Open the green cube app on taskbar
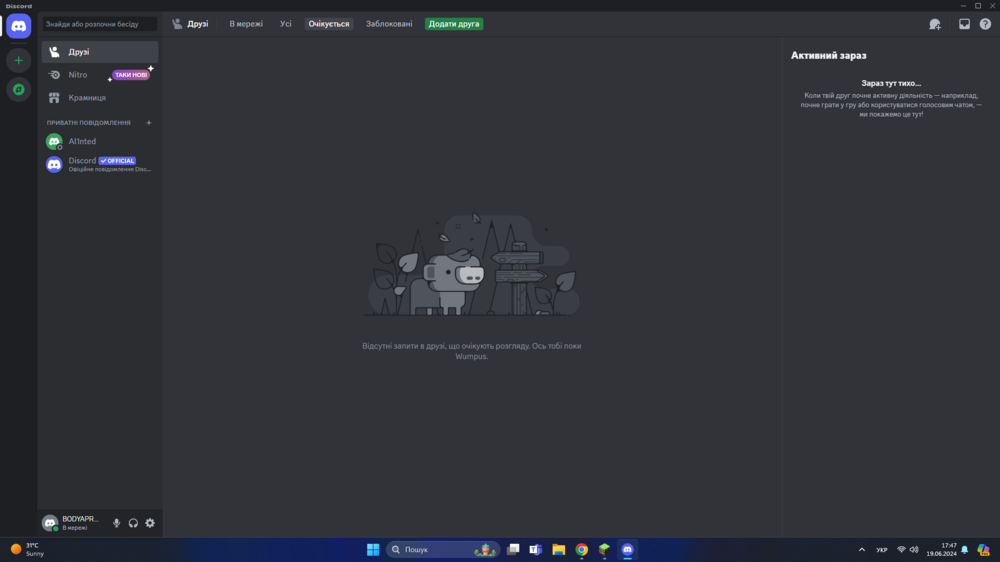 tap(605, 549)
